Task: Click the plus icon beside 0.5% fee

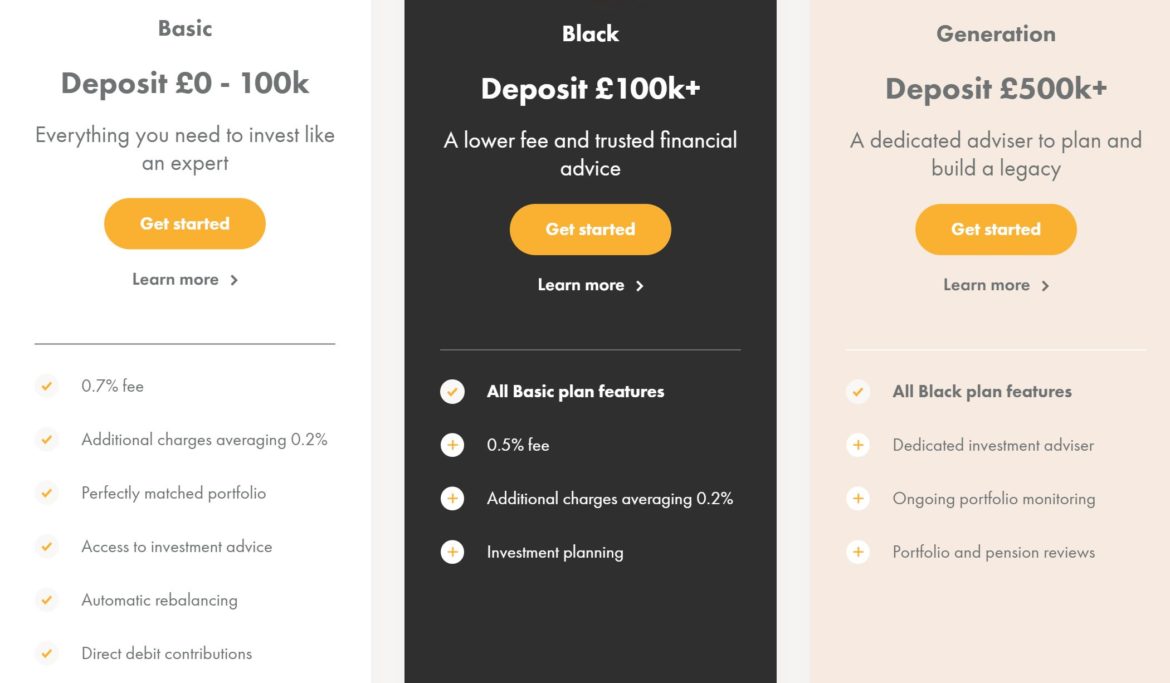Action: click(453, 445)
